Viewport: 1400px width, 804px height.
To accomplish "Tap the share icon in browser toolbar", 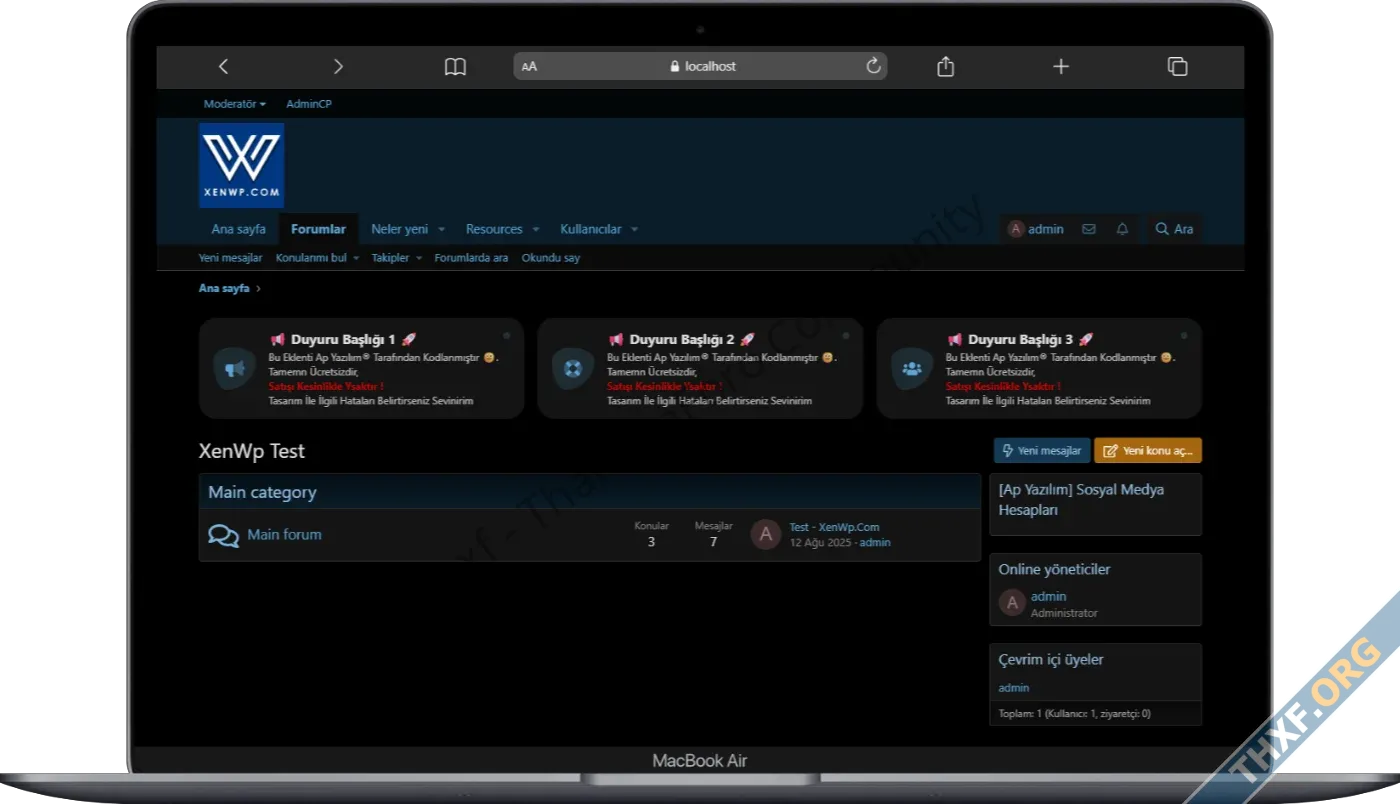I will 945,66.
